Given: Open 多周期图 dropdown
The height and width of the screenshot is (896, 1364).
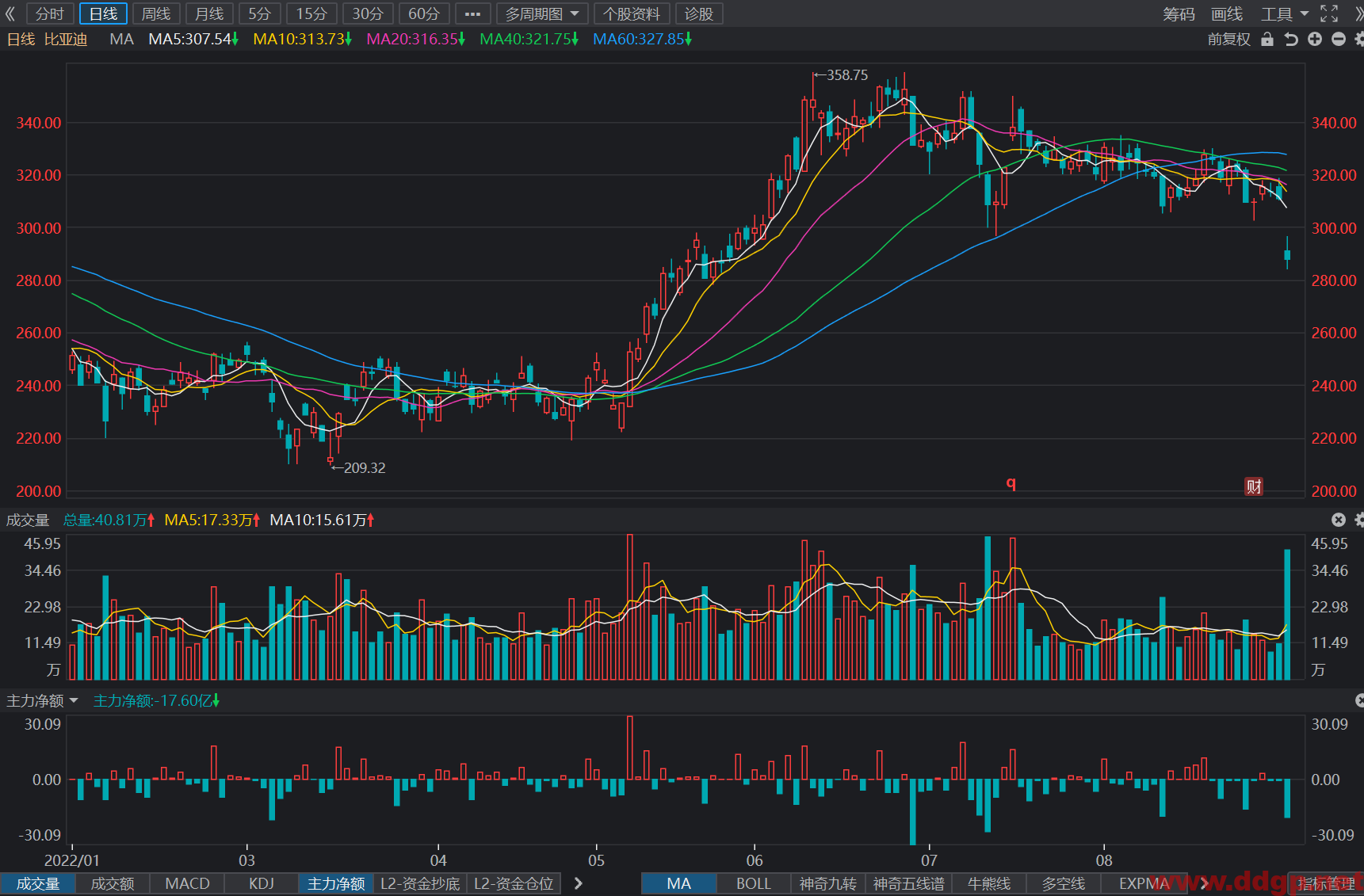Looking at the screenshot, I should [x=542, y=13].
